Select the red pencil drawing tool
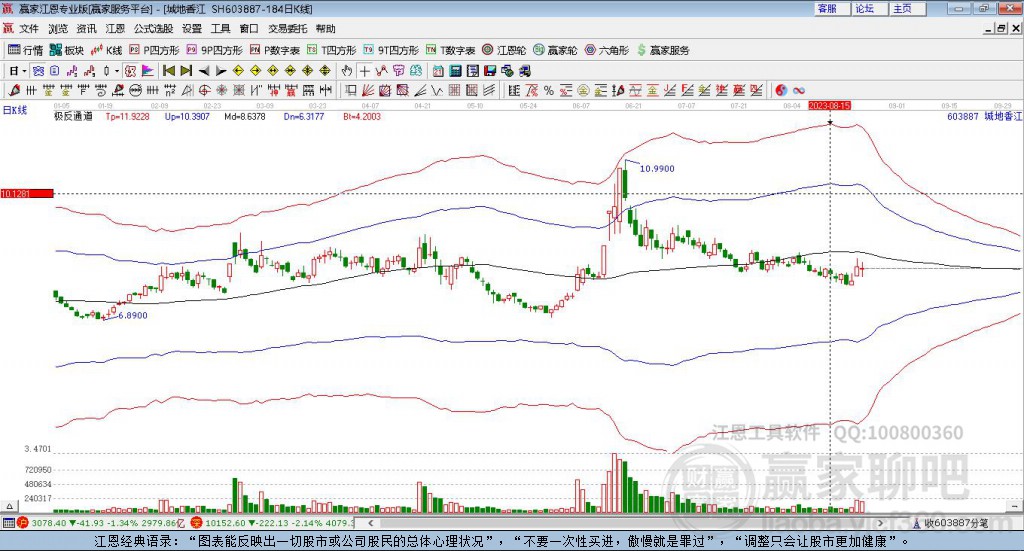Viewport: 1024px width, 551px height. point(14,90)
